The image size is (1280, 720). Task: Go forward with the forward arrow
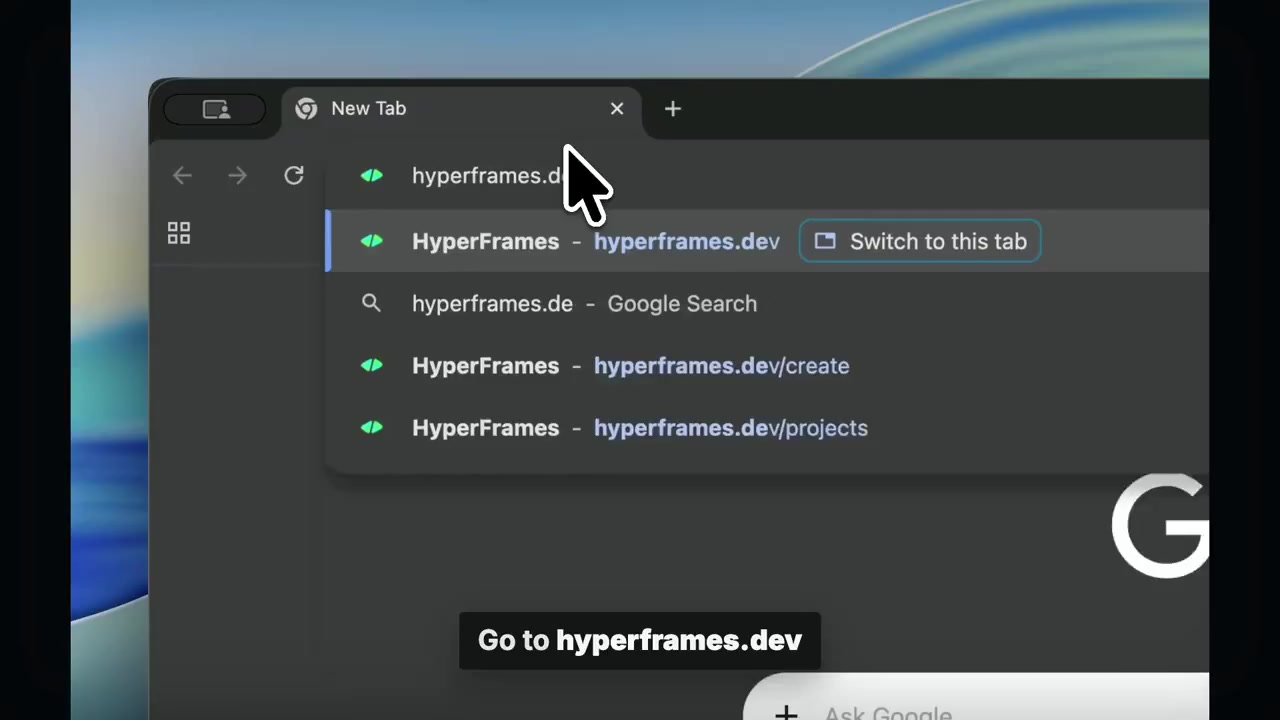[x=238, y=176]
